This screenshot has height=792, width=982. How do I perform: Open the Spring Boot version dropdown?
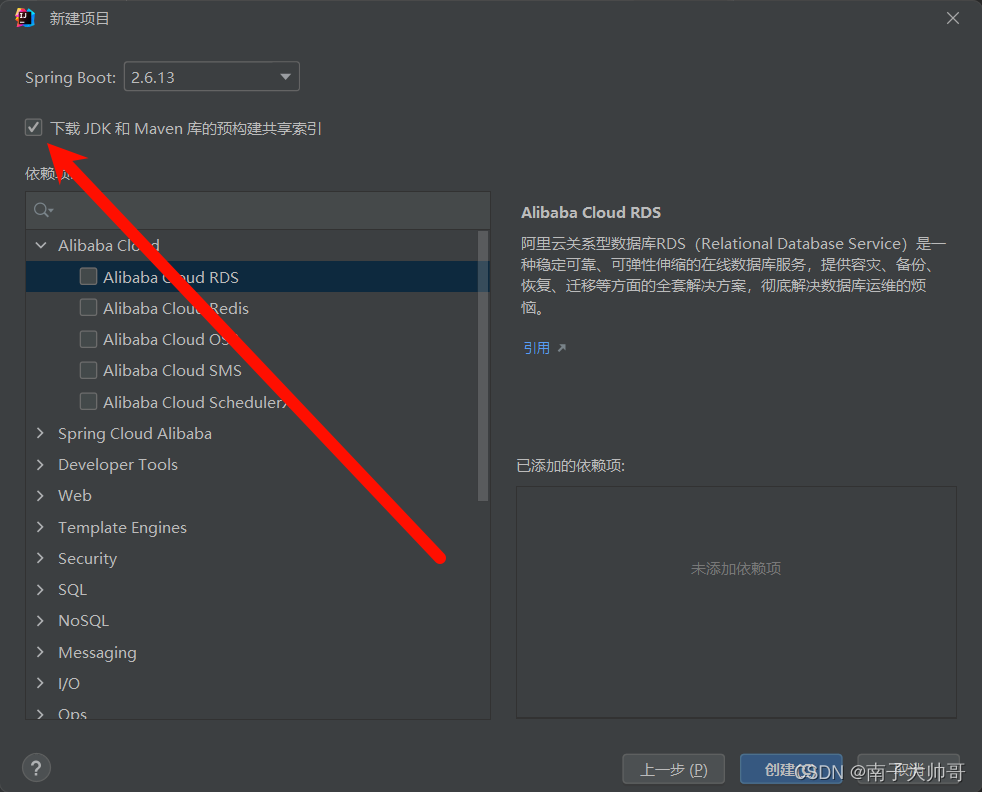tap(212, 76)
